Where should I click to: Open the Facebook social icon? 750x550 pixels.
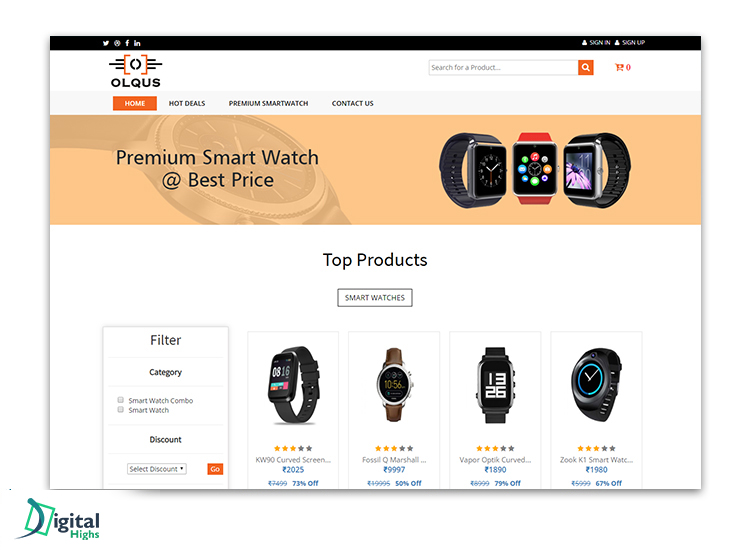tap(127, 43)
